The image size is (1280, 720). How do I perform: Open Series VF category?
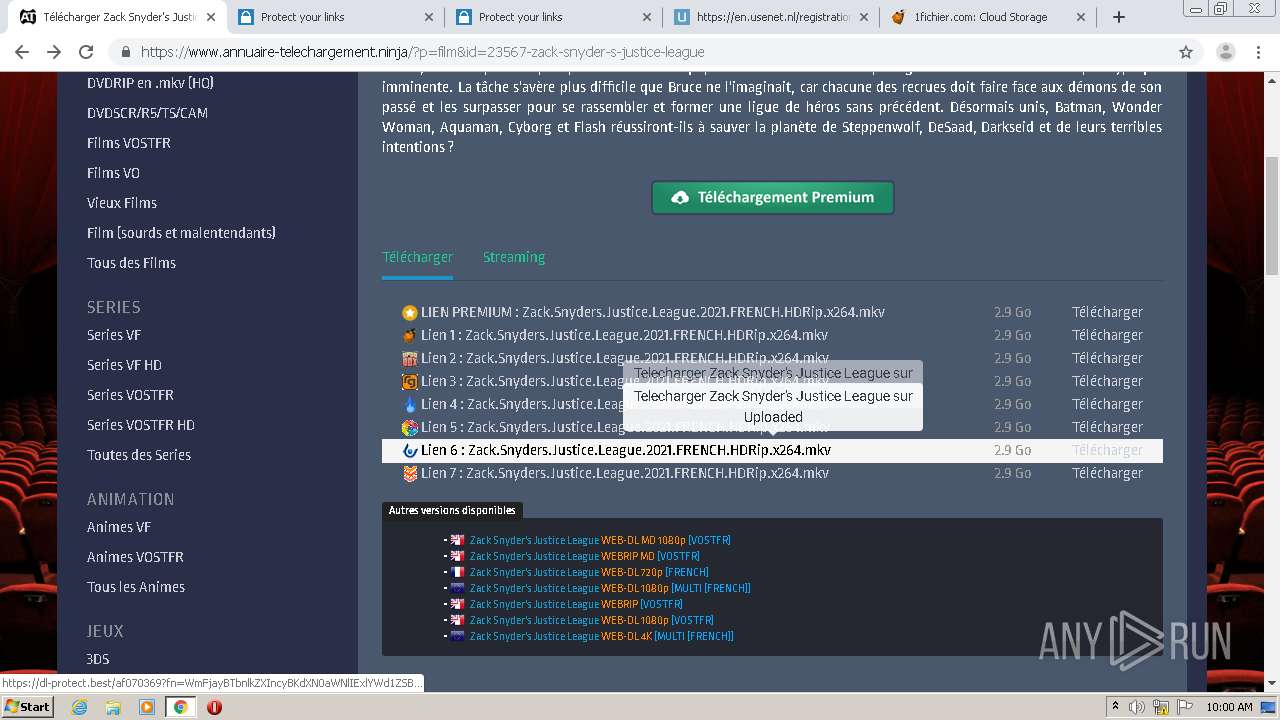click(113, 335)
